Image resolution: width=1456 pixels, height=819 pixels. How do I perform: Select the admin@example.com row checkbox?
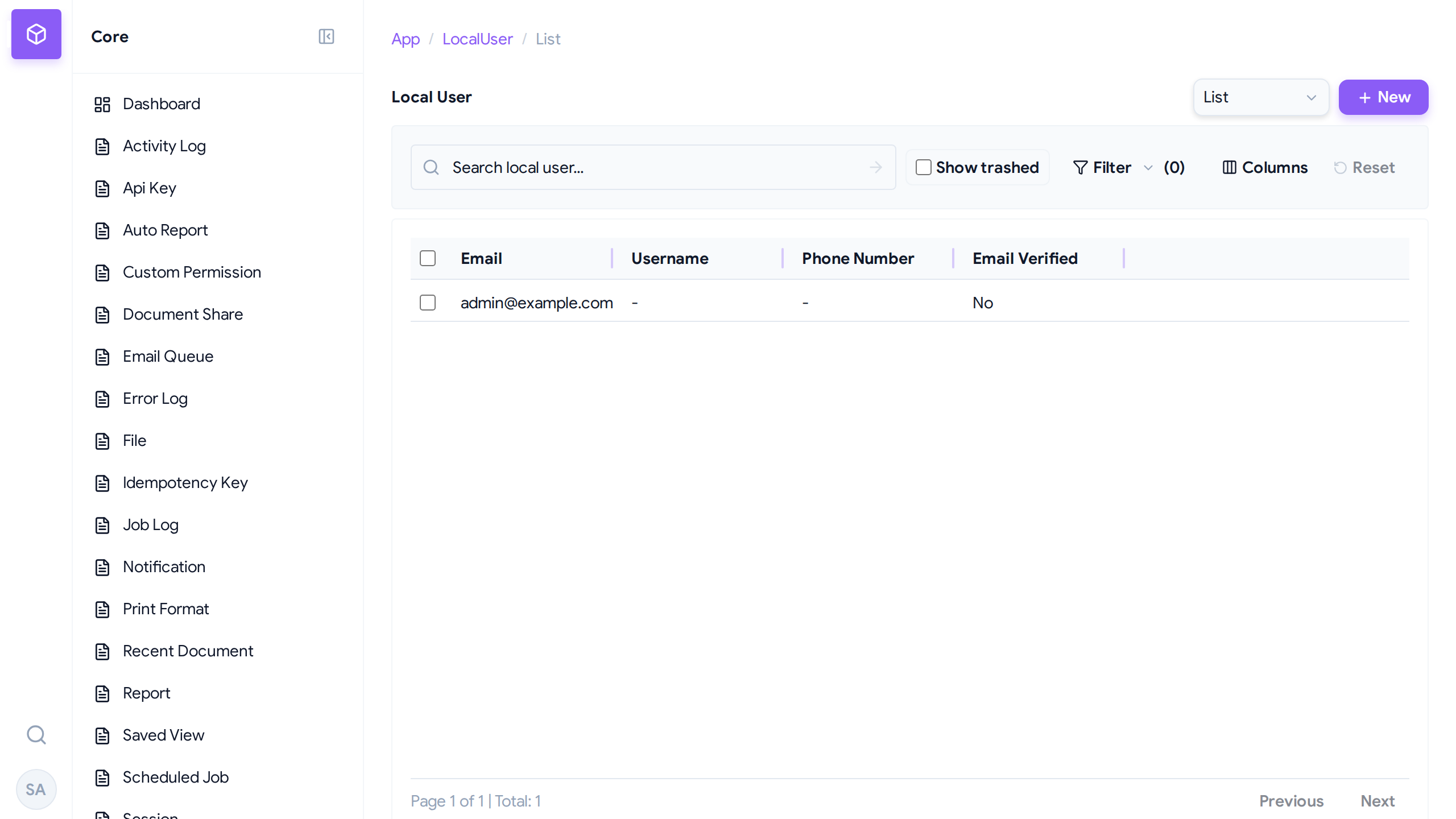pos(428,303)
